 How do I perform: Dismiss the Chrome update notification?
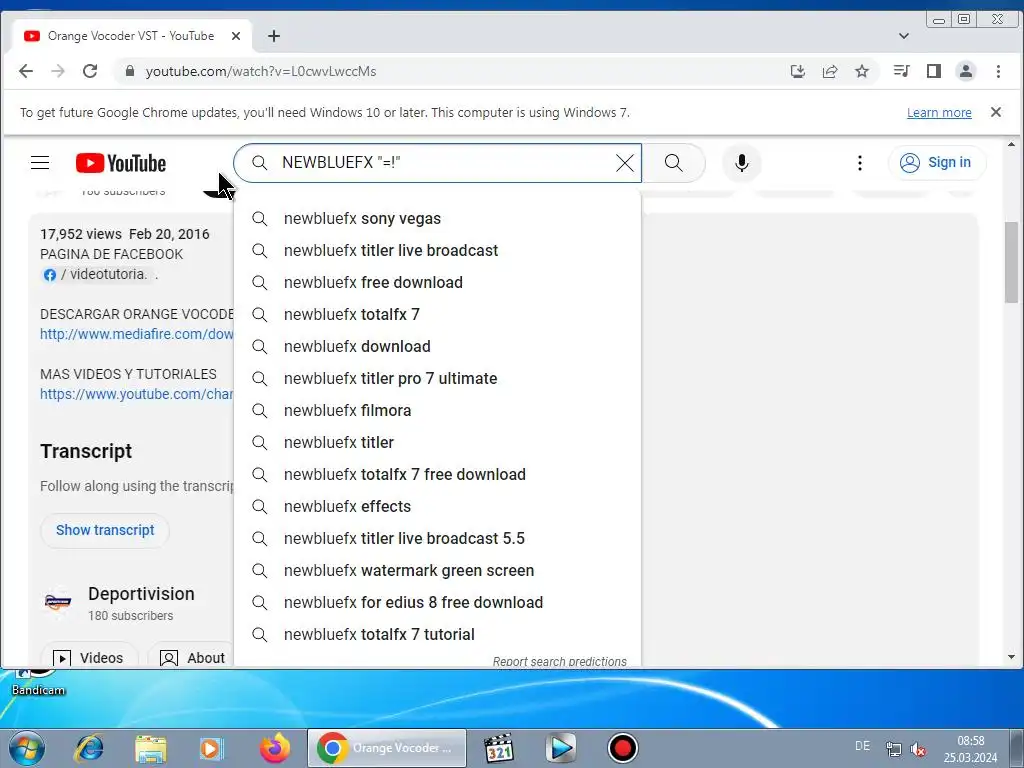[996, 112]
